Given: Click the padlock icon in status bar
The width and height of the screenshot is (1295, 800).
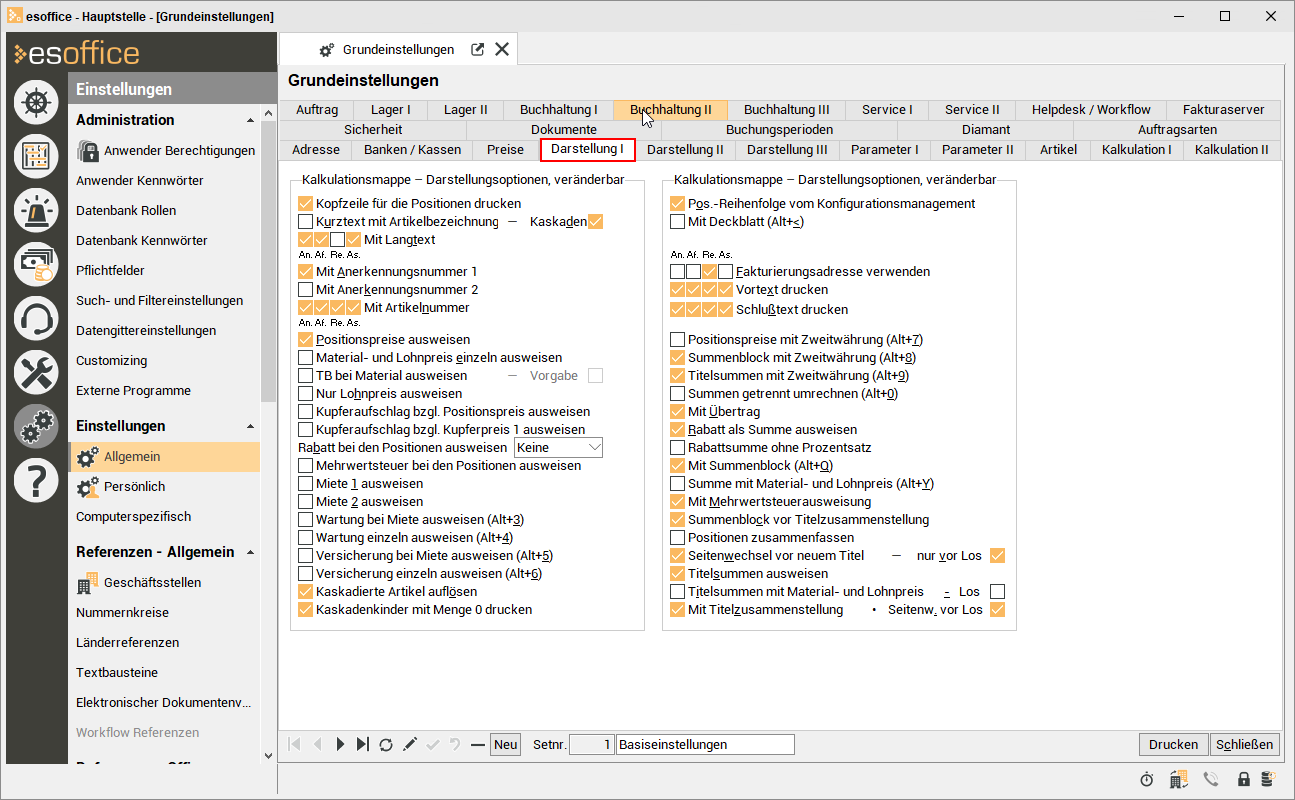Looking at the screenshot, I should pos(1244,780).
